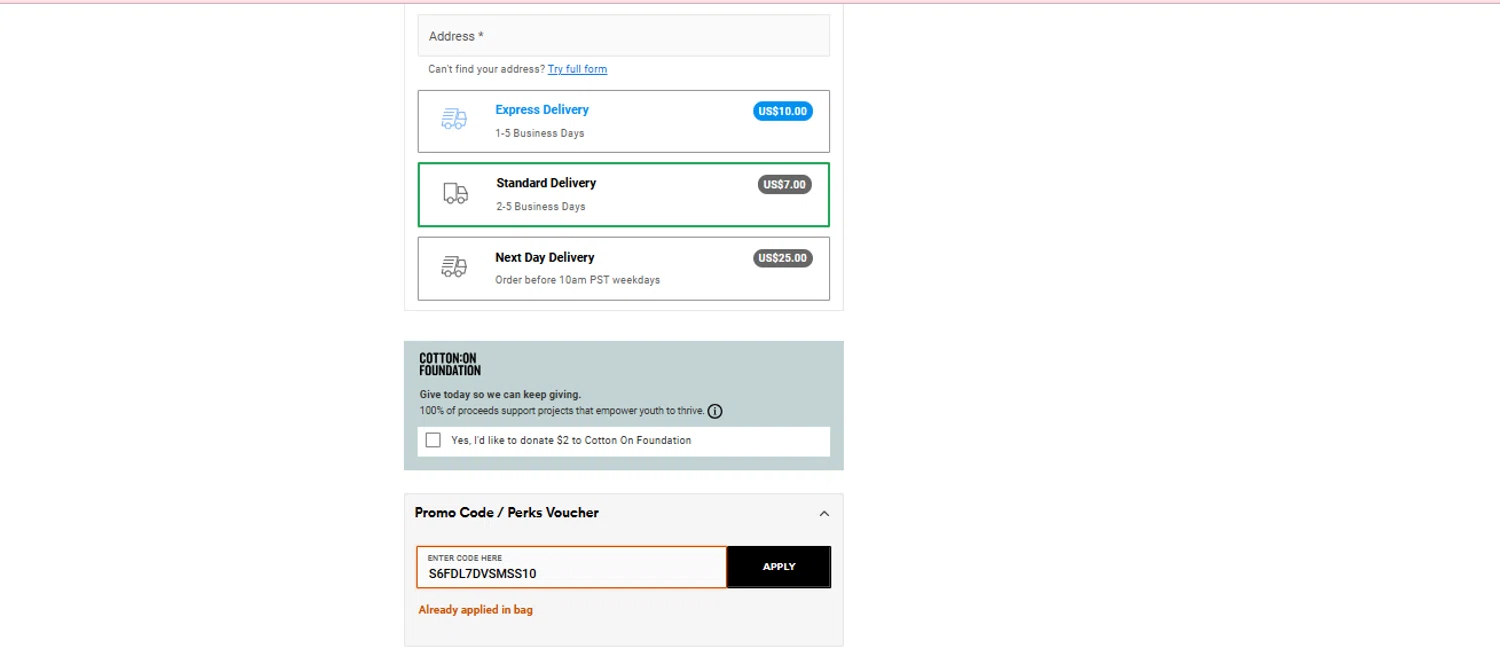Image resolution: width=1500 pixels, height=666 pixels.
Task: Click the Express Delivery truck icon
Action: point(454,119)
